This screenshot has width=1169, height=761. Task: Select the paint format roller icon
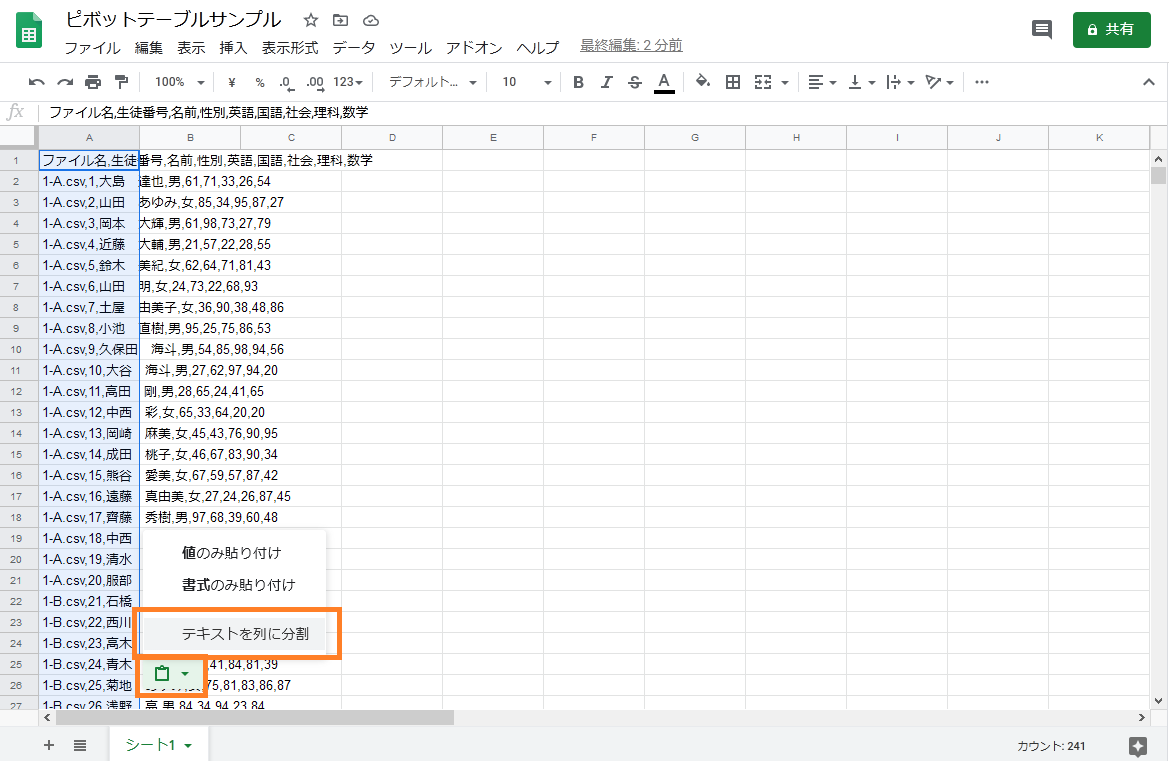pyautogui.click(x=121, y=82)
